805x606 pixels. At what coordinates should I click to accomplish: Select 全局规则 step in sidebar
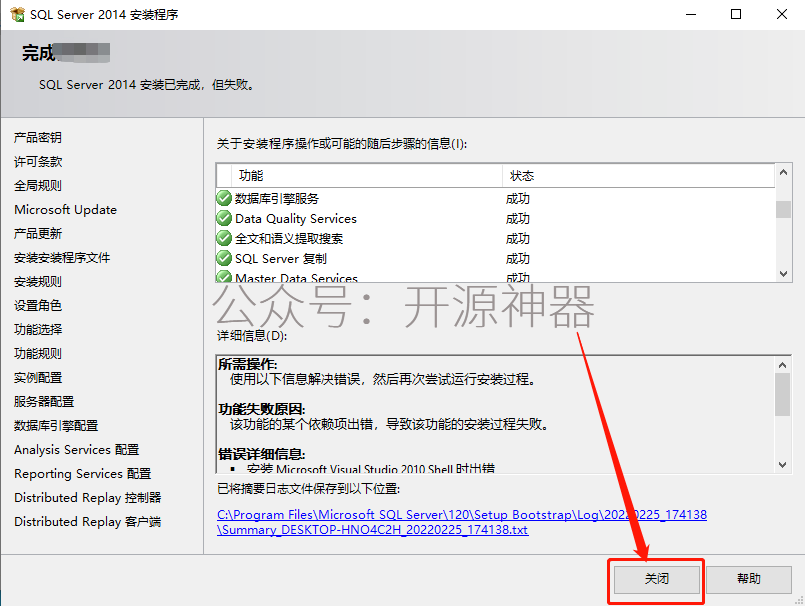[x=38, y=185]
